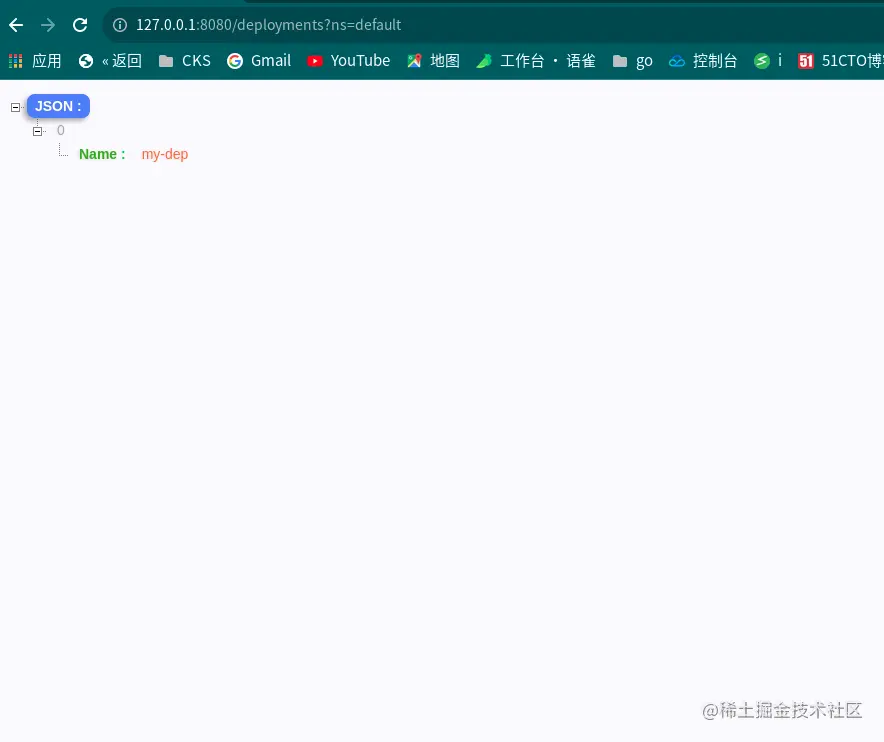Image resolution: width=884 pixels, height=742 pixels.
Task: Select the index 0 tree label
Action: click(x=60, y=130)
